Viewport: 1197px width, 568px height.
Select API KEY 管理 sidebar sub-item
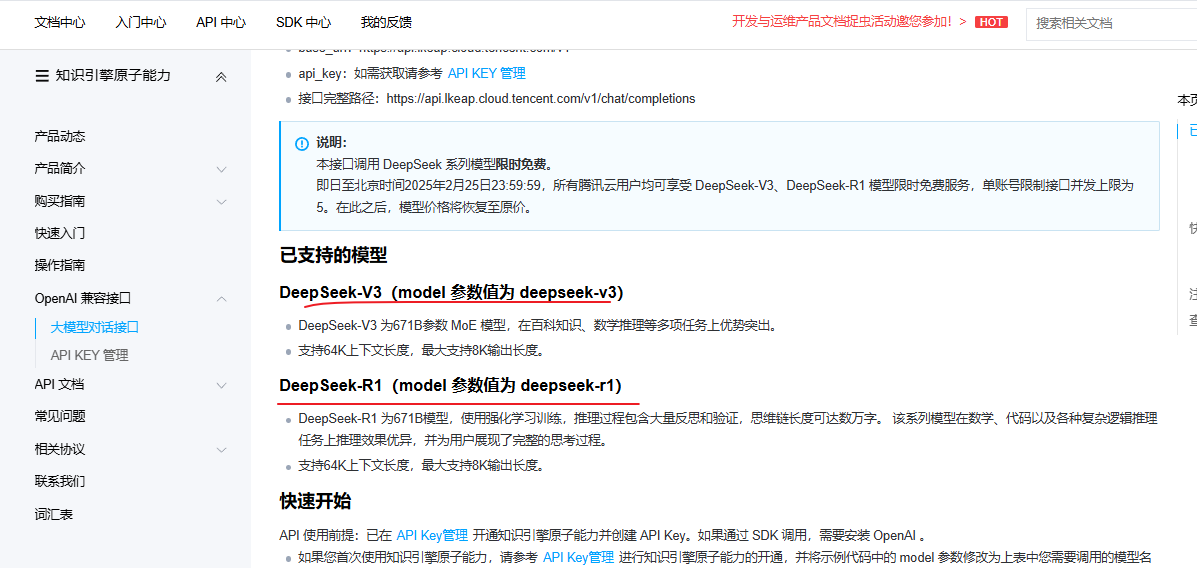(x=89, y=355)
